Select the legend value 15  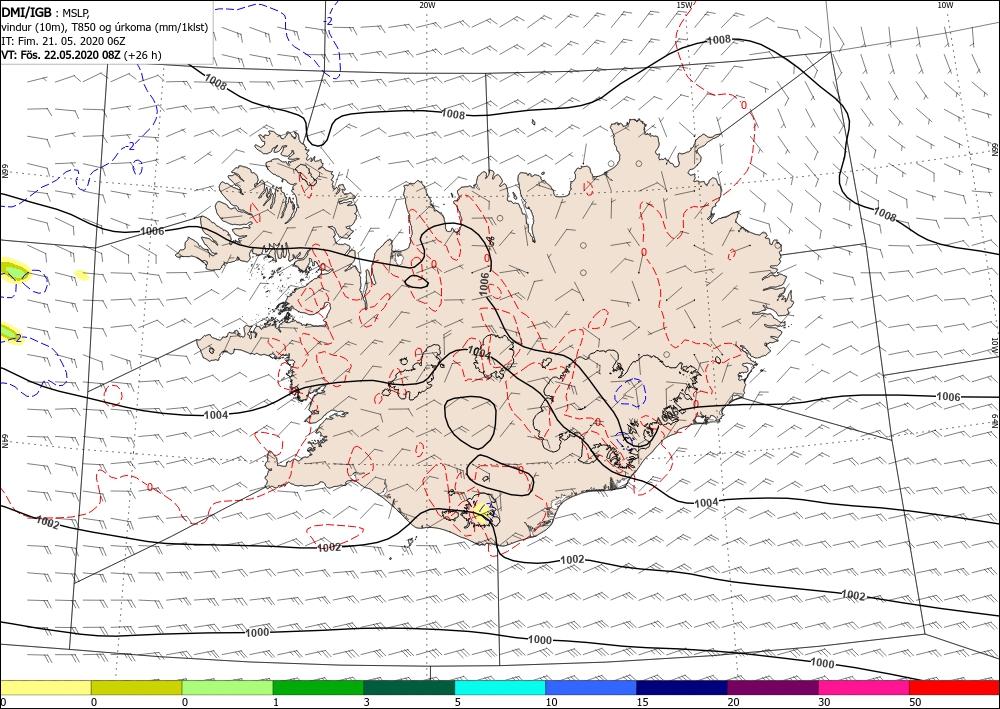tap(642, 702)
